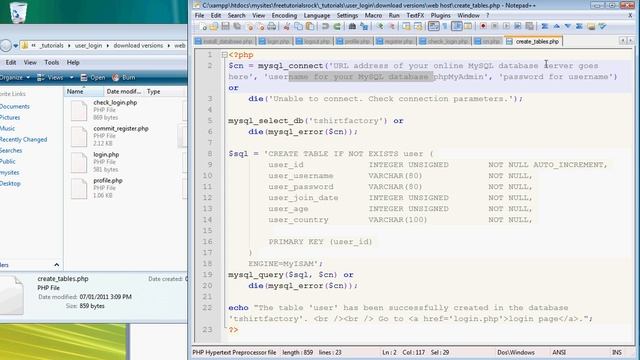Open the Tools menu in Explorer window
This screenshot has width=640, height=360.
51,62
